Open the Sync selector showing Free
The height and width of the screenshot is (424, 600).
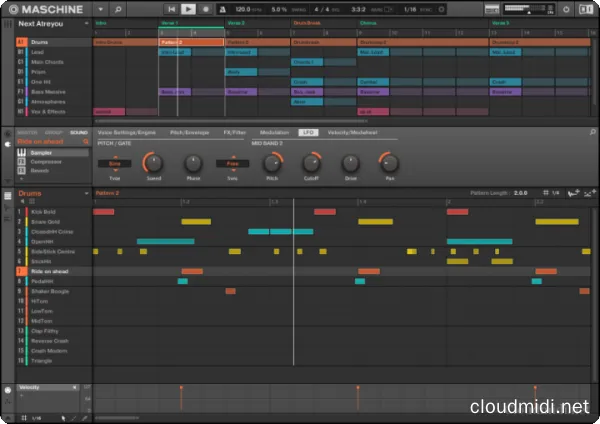coord(232,164)
